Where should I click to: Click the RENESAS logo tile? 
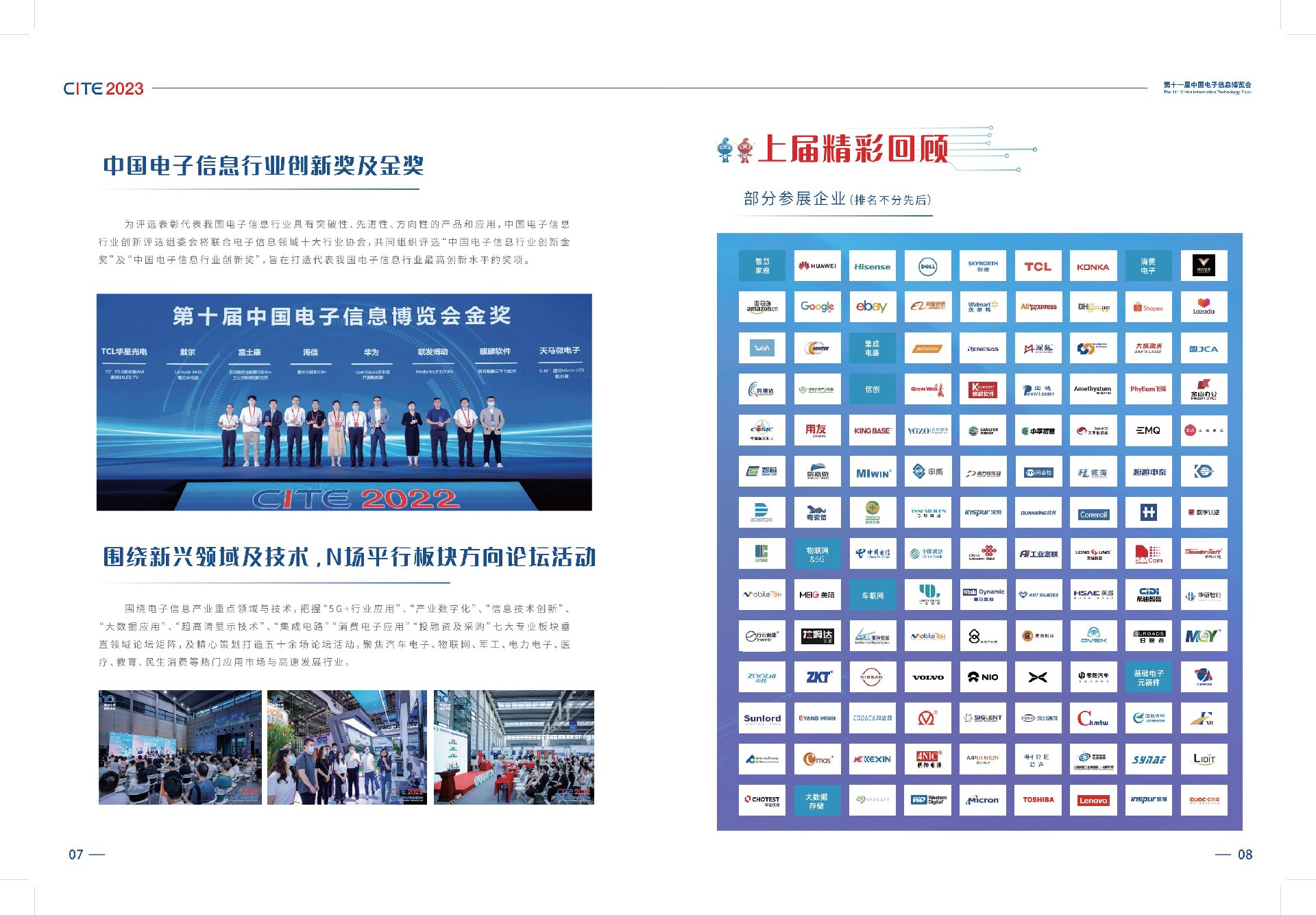(x=983, y=348)
